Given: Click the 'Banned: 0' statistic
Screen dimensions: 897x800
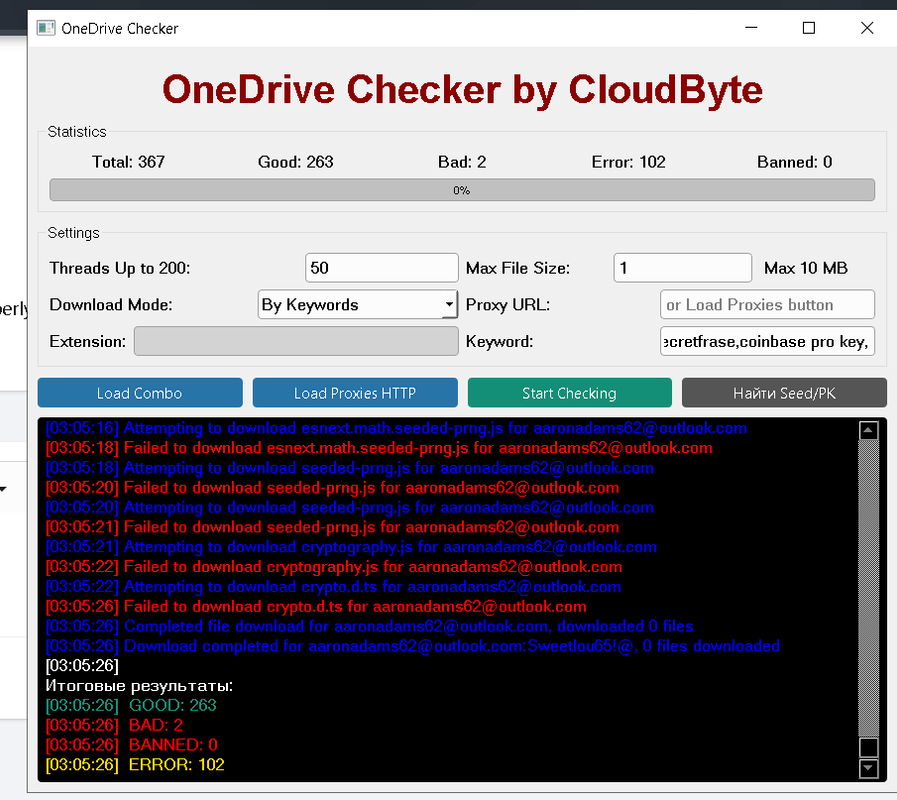Looking at the screenshot, I should coord(795,162).
